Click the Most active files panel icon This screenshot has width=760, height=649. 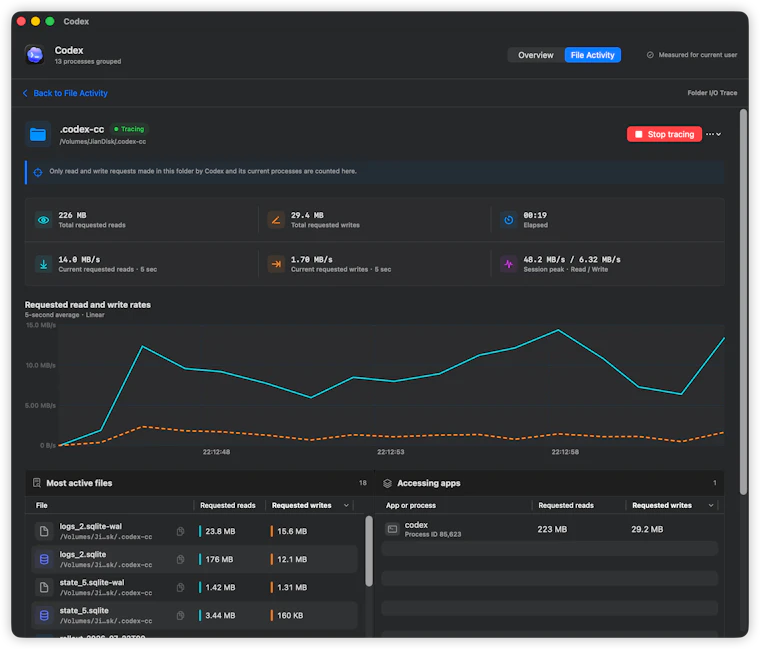pyautogui.click(x=36, y=483)
